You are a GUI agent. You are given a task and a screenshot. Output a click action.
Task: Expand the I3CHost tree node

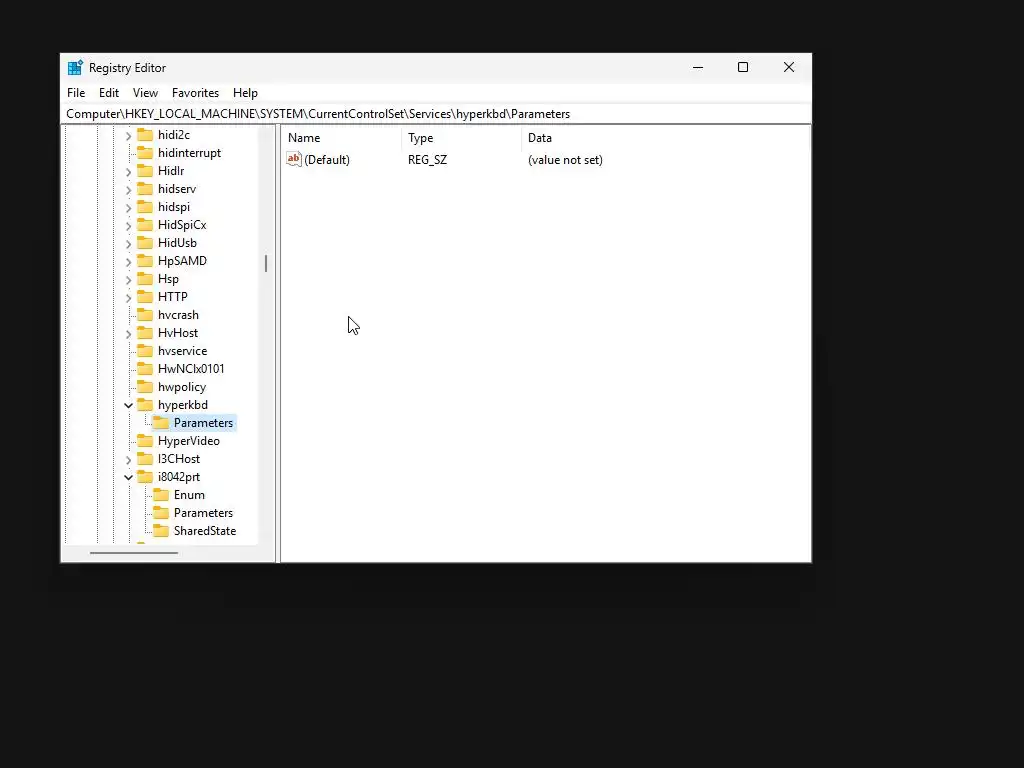tap(129, 460)
